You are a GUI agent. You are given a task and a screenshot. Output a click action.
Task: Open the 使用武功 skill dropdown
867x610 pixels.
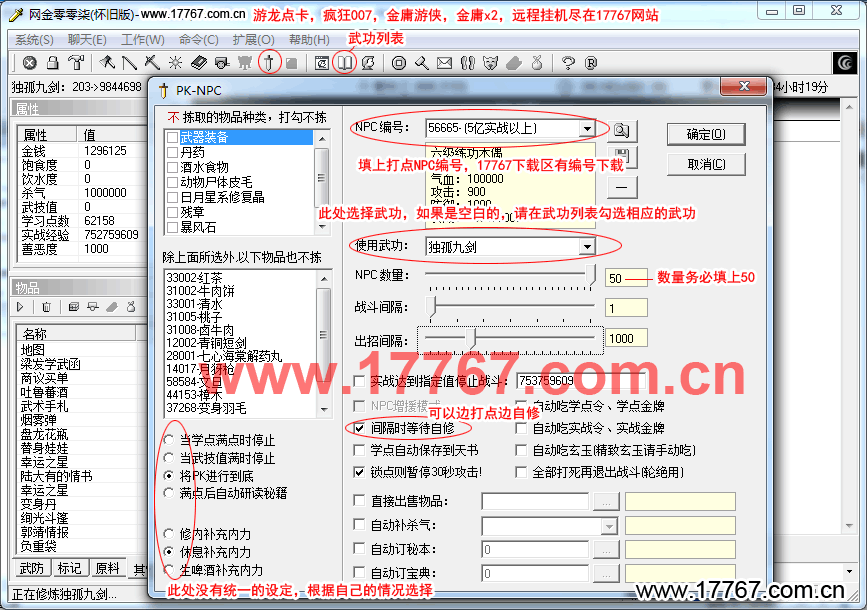tap(587, 247)
